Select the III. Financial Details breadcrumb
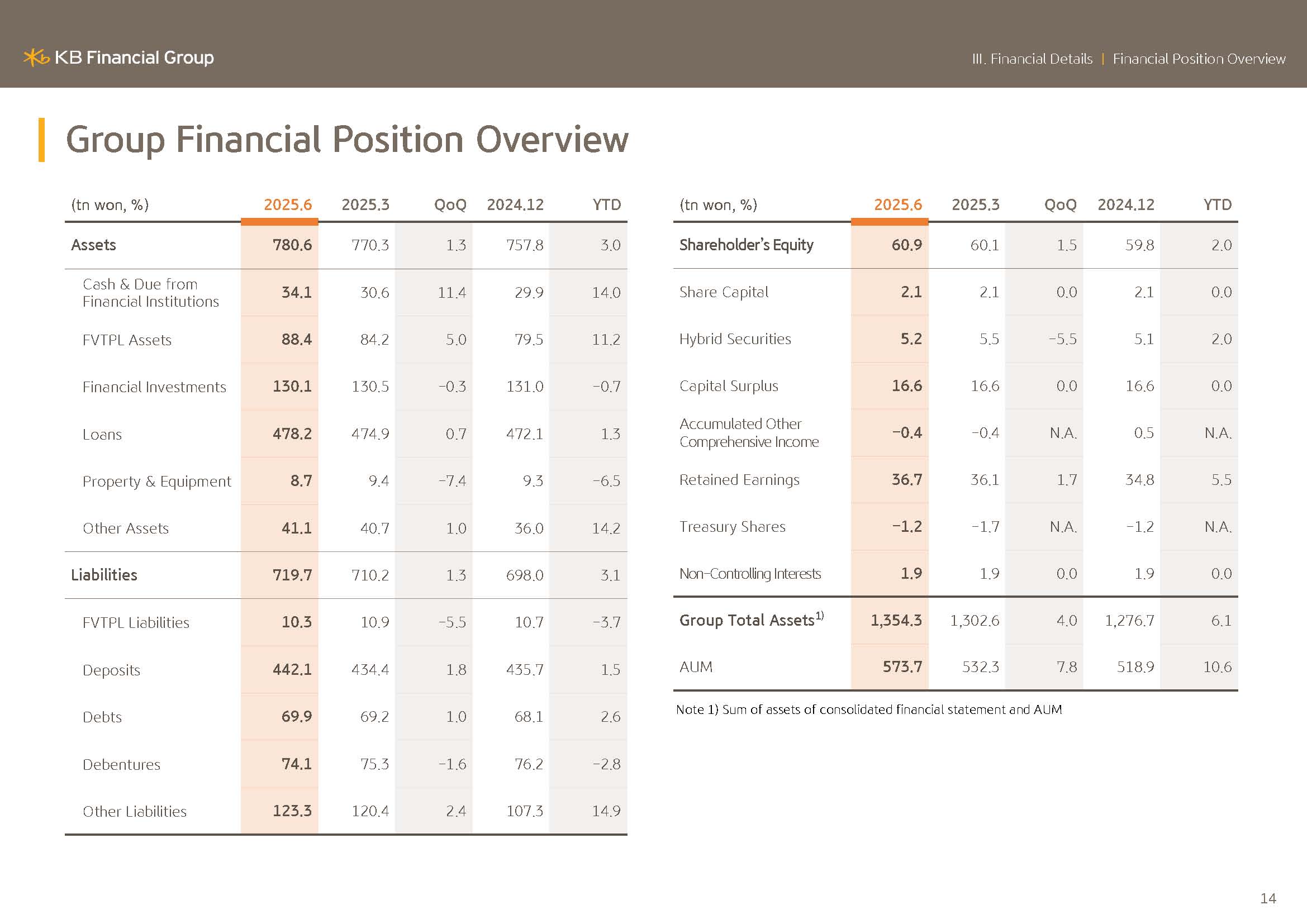This screenshot has width=1307, height=924. tap(1032, 59)
